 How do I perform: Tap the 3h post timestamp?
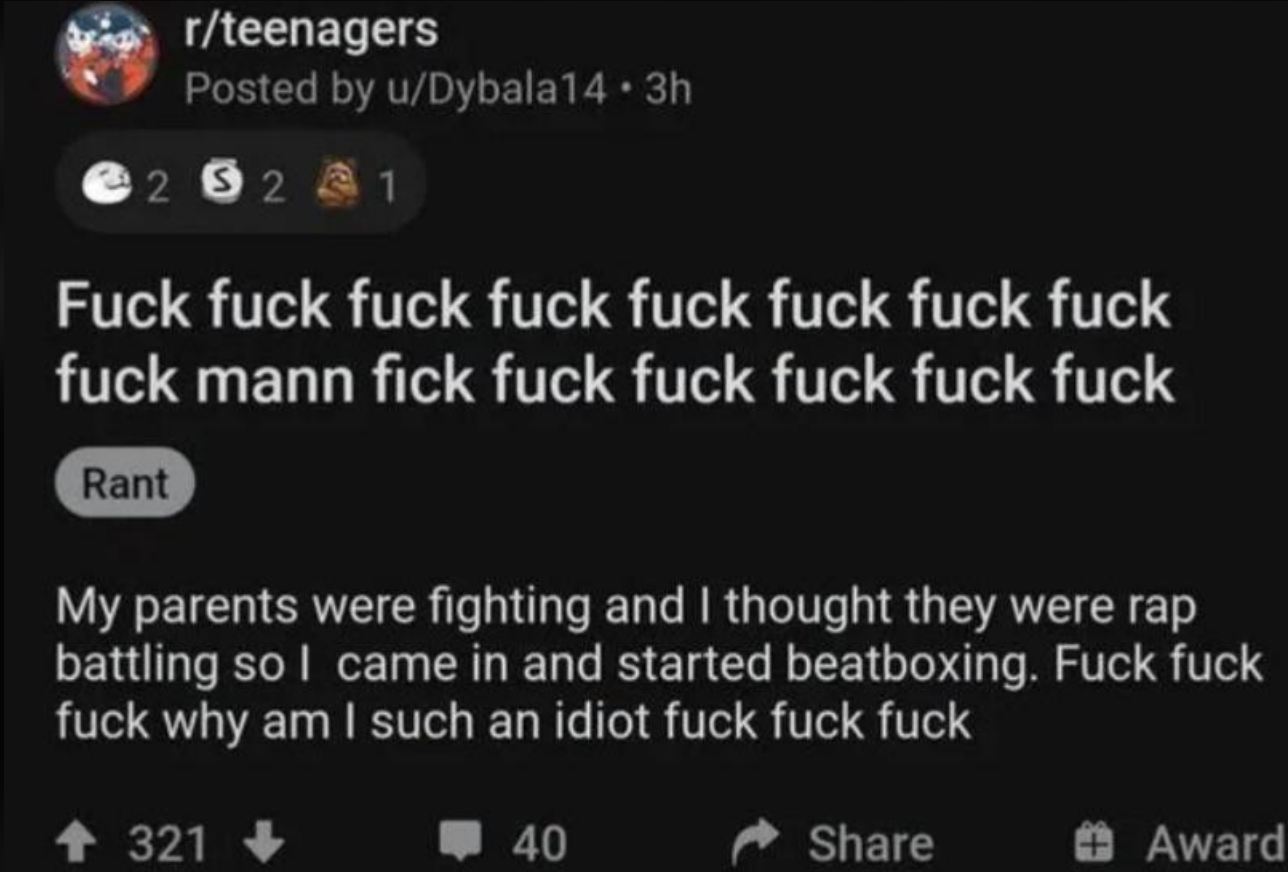point(669,91)
